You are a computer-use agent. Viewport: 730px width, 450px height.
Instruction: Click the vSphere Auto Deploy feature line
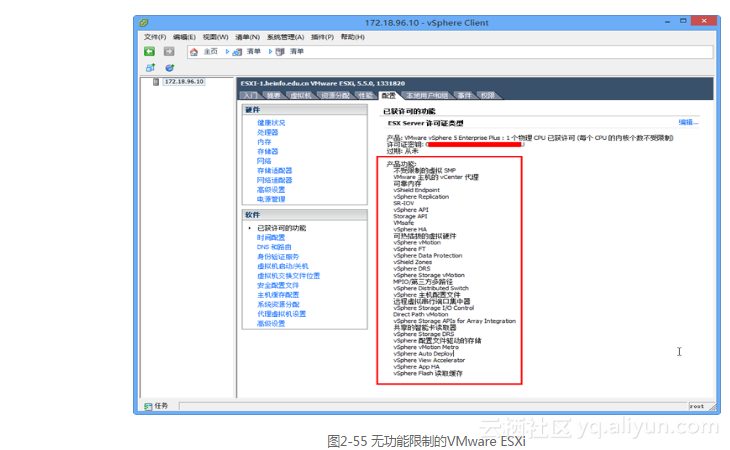[423, 354]
